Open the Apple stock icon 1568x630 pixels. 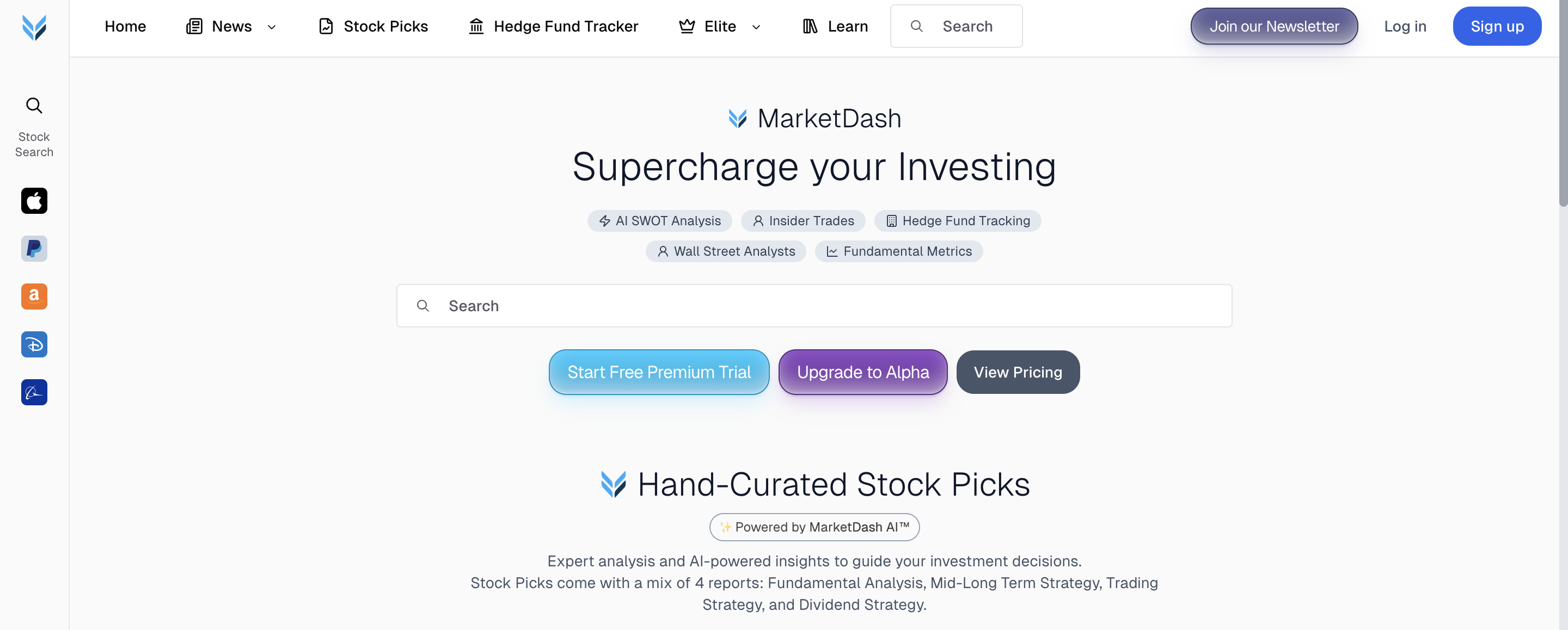pyautogui.click(x=34, y=201)
